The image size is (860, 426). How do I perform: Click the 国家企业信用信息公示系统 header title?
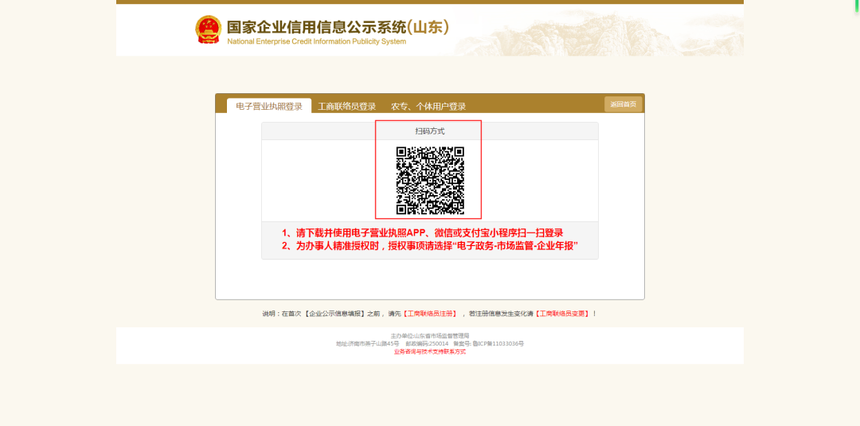[x=338, y=27]
